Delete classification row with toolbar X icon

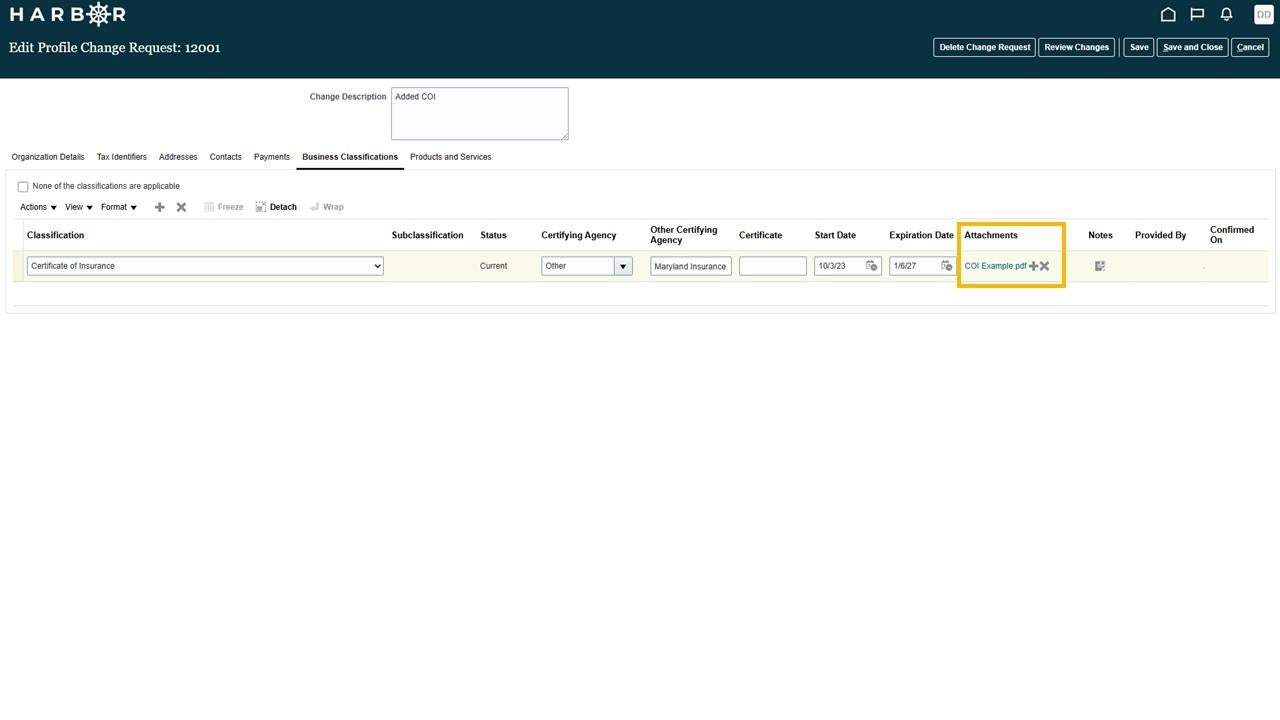(x=181, y=207)
